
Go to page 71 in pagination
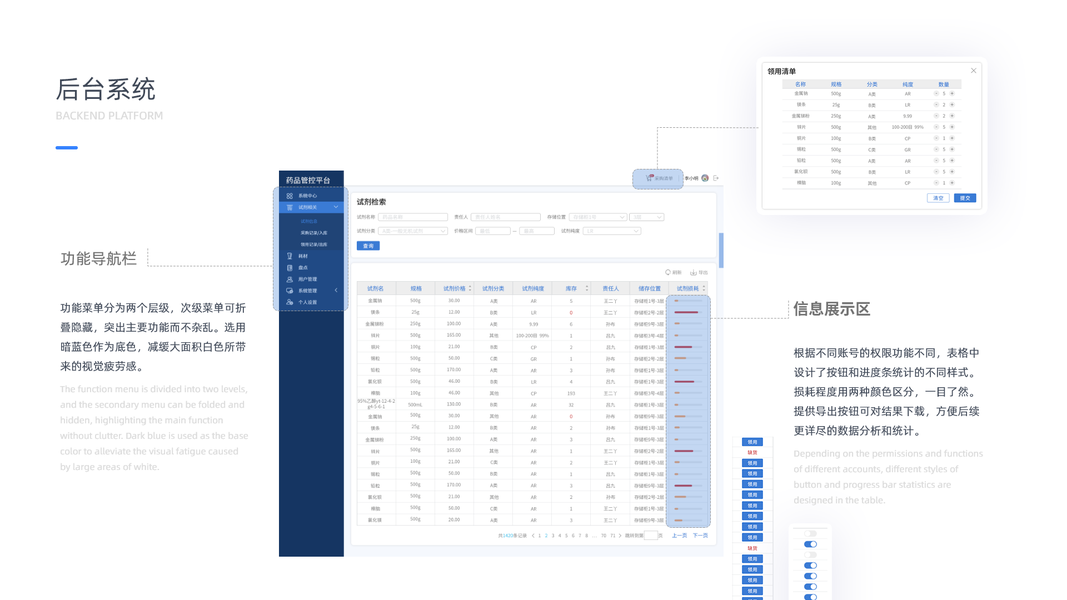612,536
